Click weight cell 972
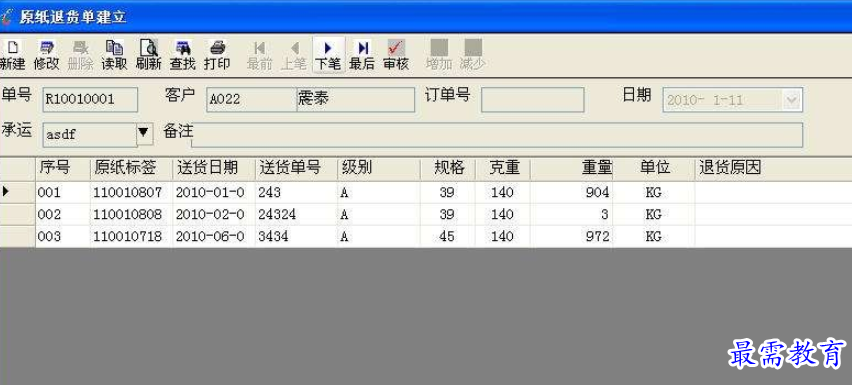Image resolution: width=852 pixels, height=385 pixels. tap(572, 237)
